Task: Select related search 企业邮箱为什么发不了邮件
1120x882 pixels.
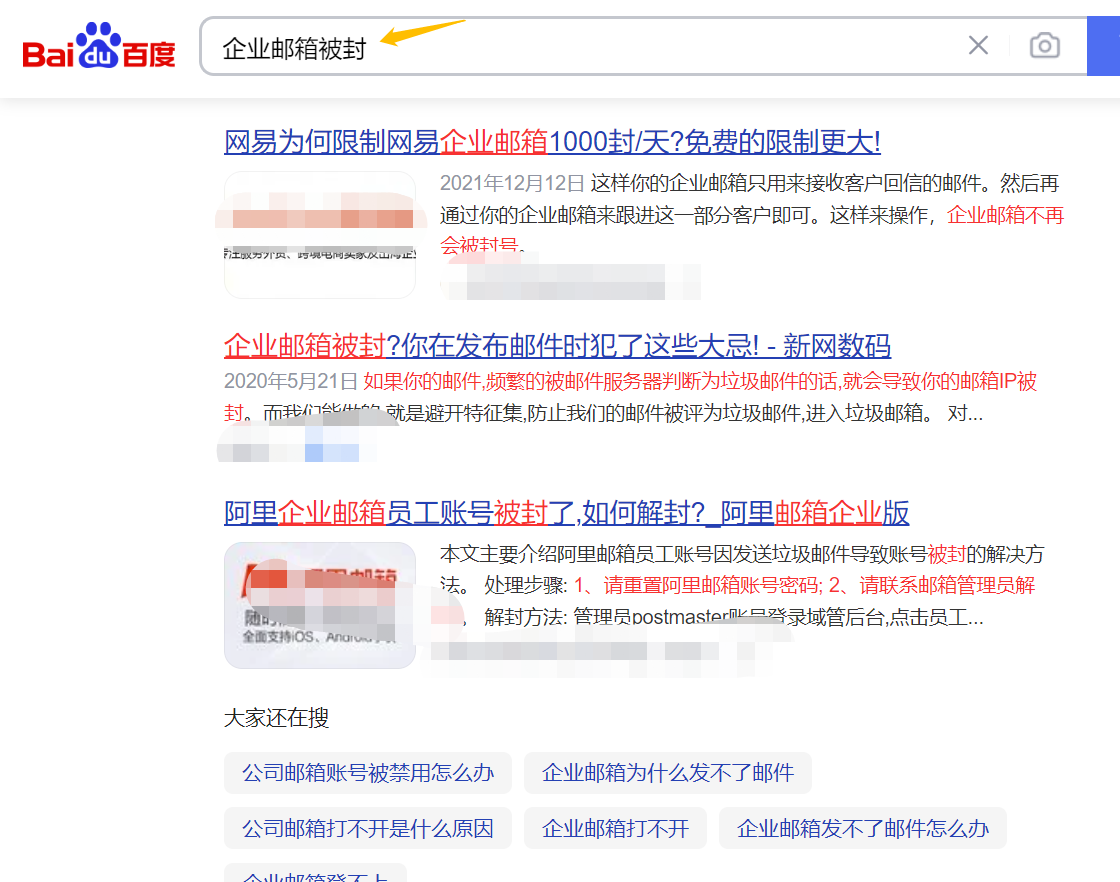Action: tap(668, 773)
